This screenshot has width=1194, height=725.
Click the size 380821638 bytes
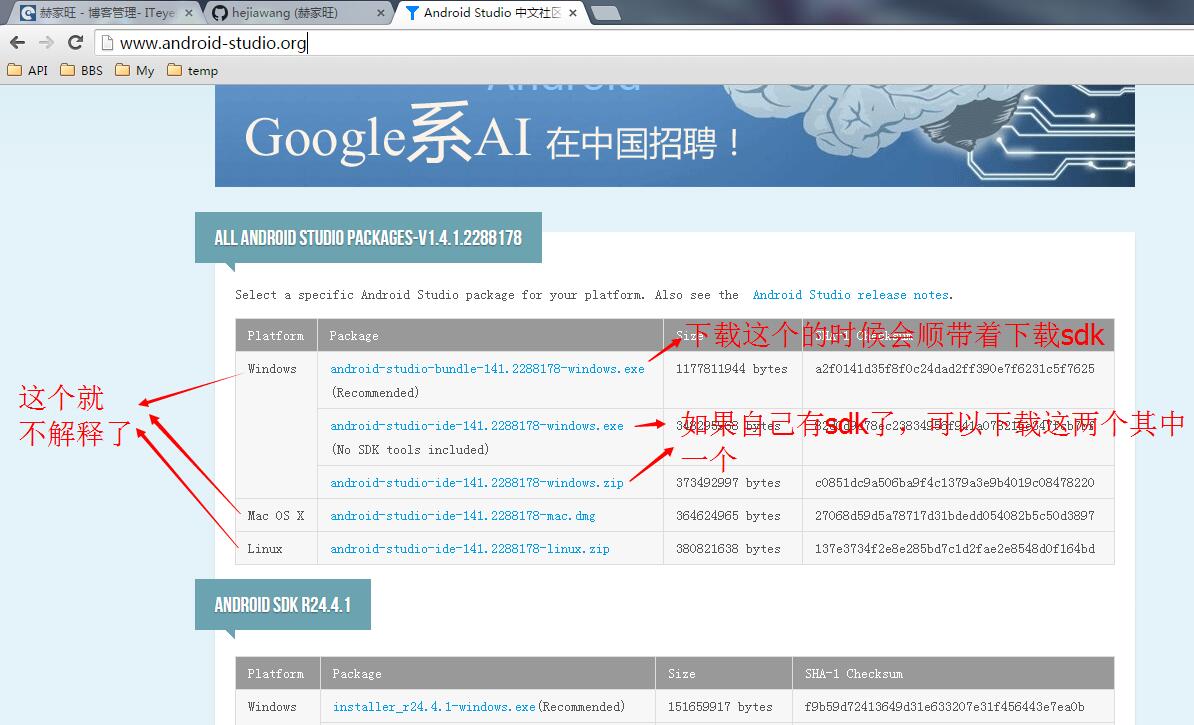coord(728,548)
